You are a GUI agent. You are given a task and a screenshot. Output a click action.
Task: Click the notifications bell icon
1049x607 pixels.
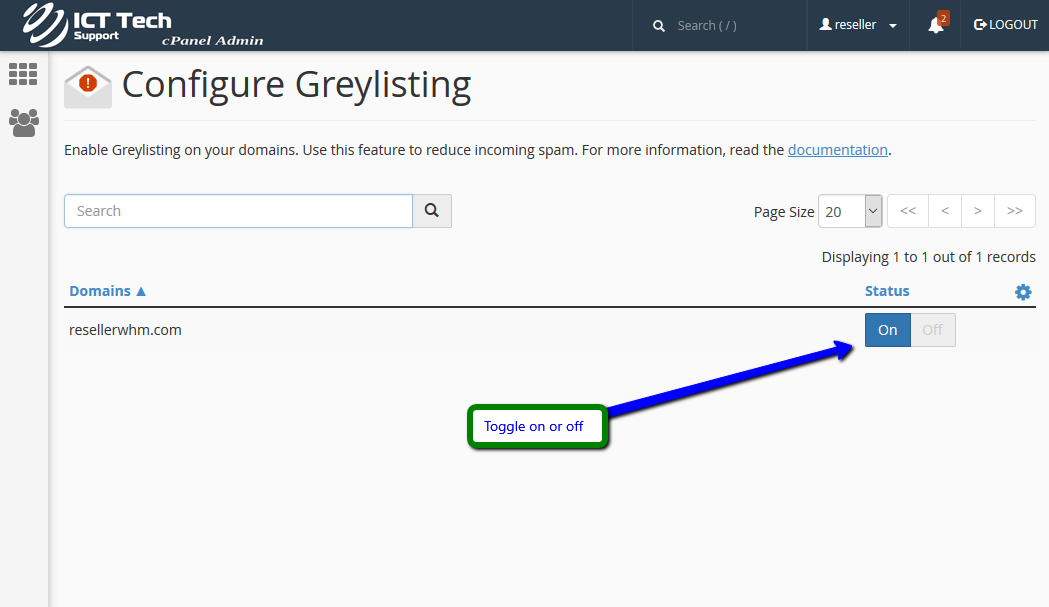click(x=936, y=25)
